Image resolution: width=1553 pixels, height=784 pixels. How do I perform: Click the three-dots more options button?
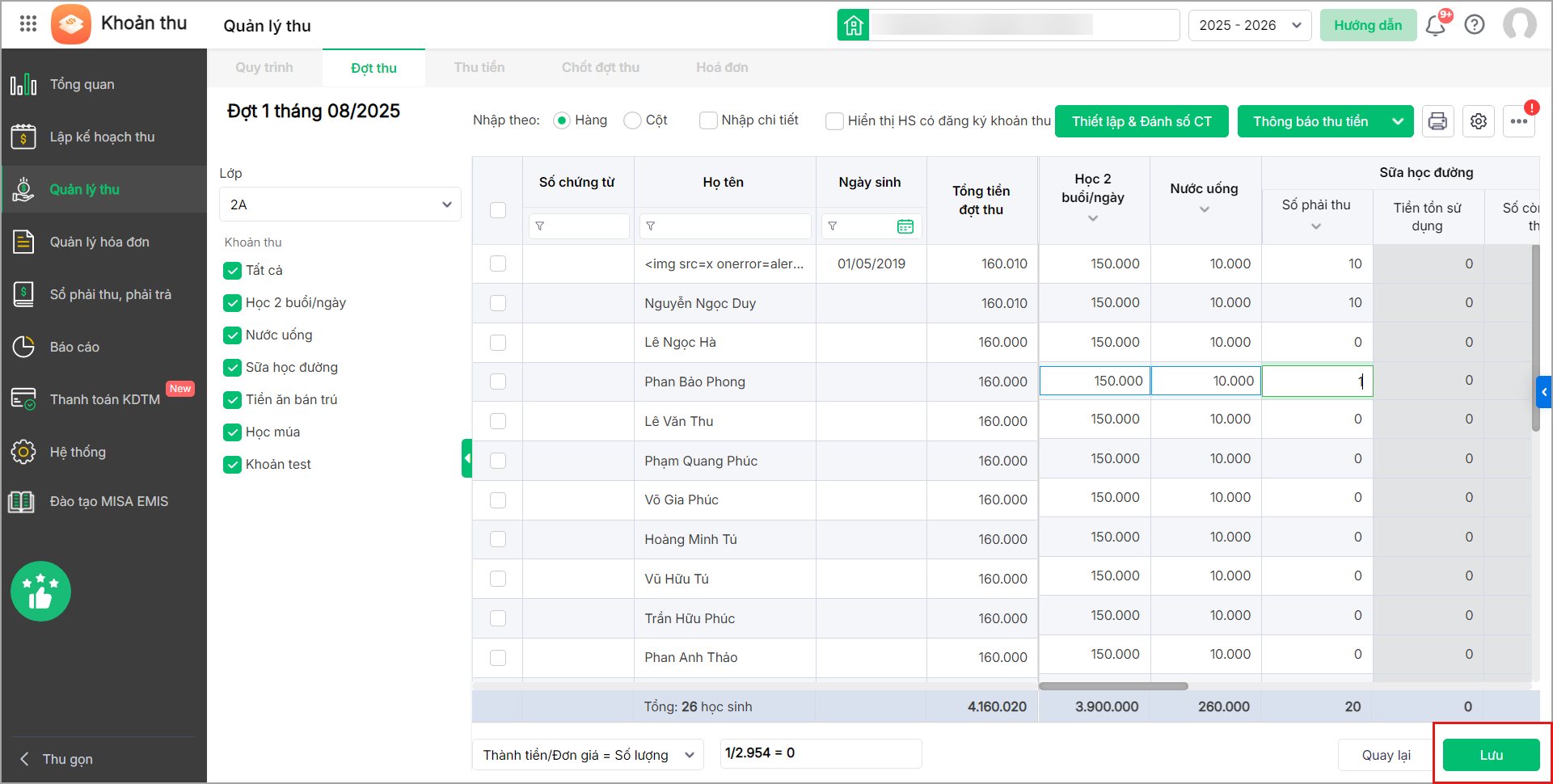click(x=1519, y=121)
